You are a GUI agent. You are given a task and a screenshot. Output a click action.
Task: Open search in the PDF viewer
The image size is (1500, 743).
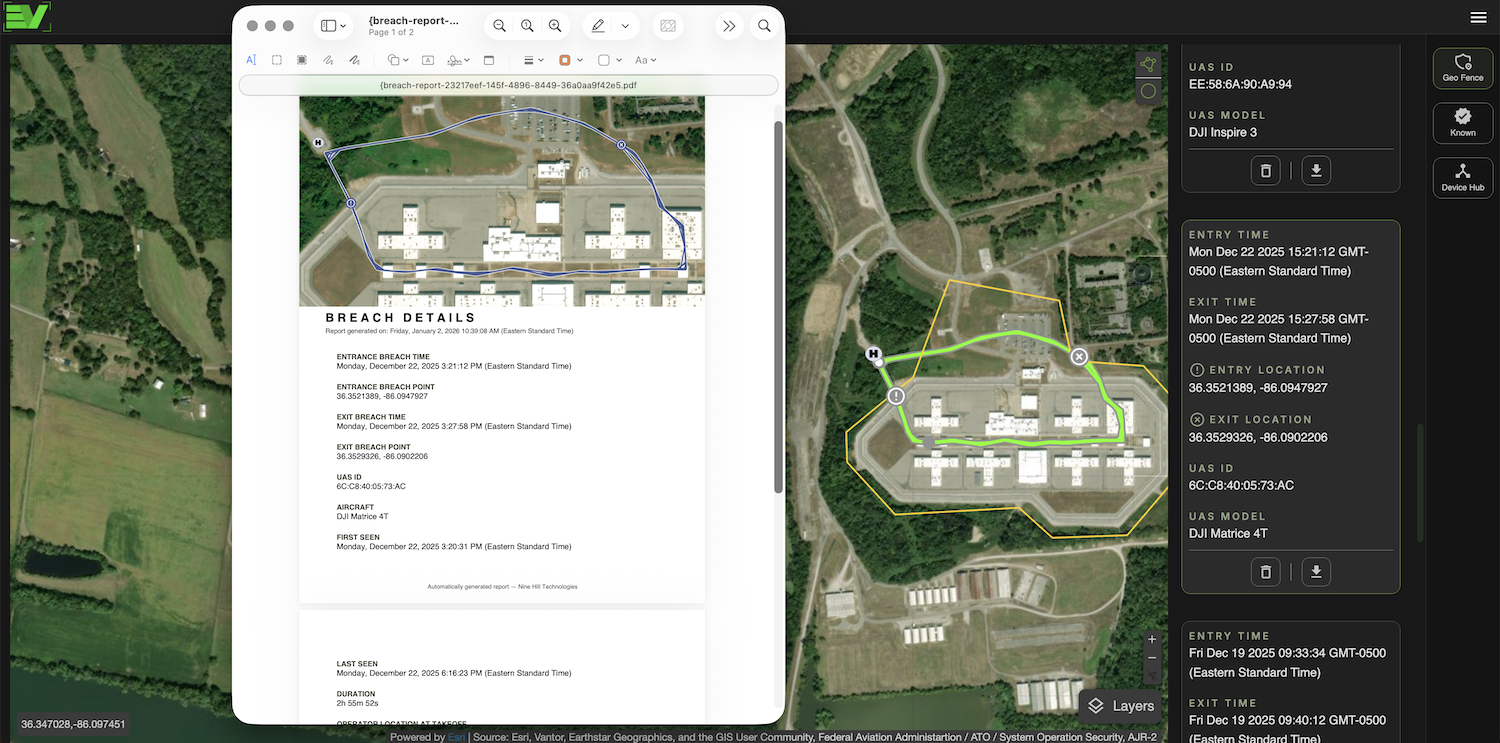pyautogui.click(x=764, y=26)
